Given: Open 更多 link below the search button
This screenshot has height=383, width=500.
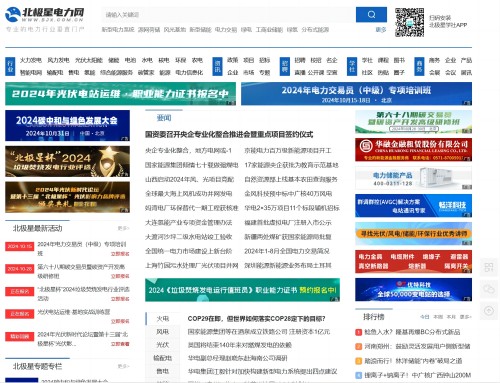Looking at the screenshot, I should (381, 30).
